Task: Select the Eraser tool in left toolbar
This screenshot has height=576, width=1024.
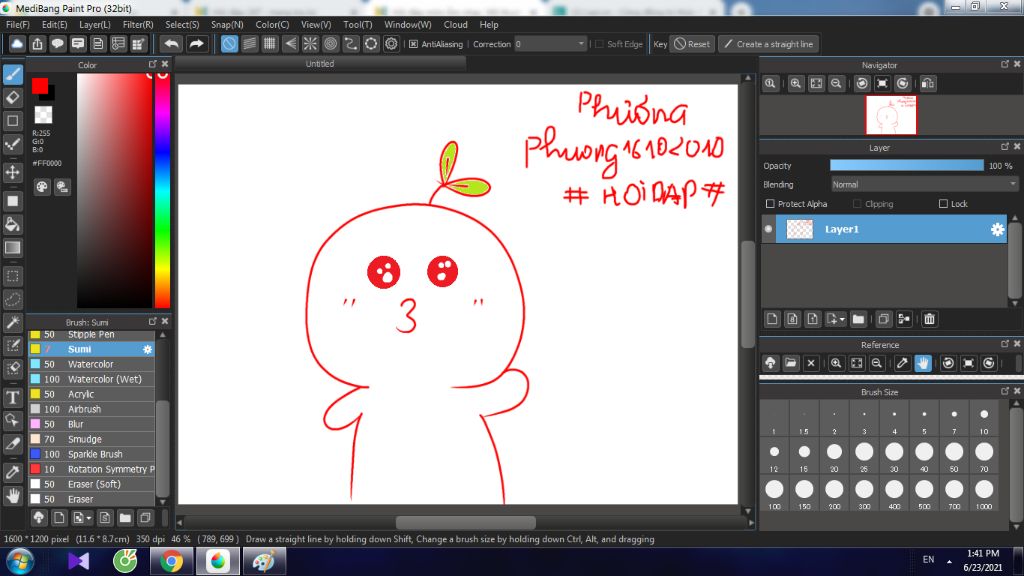Action: tap(12, 97)
